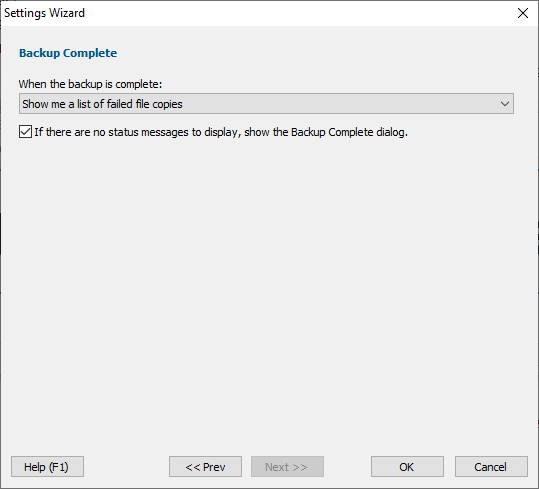The width and height of the screenshot is (539, 489).
Task: Click the greyed-out Next >> button
Action: (x=287, y=467)
